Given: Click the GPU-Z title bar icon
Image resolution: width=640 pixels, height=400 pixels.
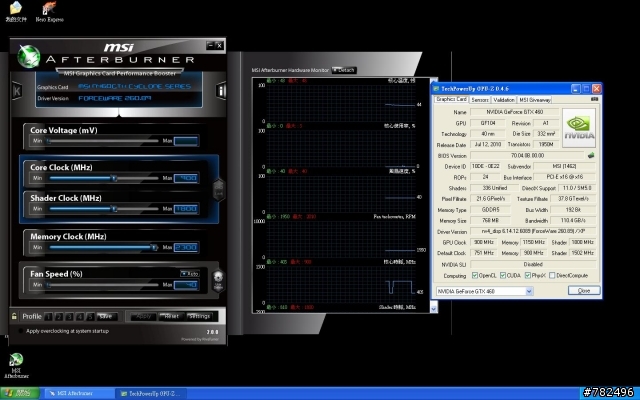Looking at the screenshot, I should pos(436,89).
